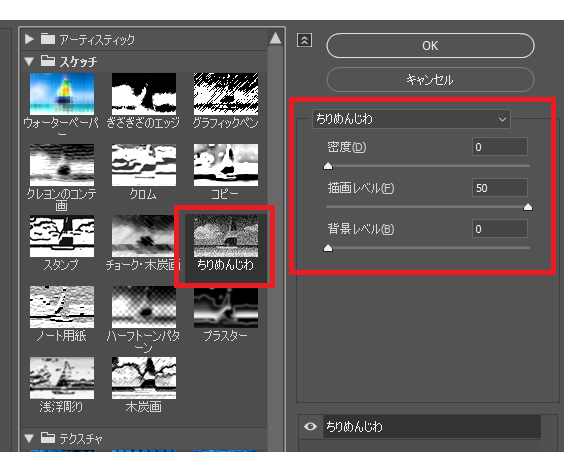Open the ちりめんじわ filter dropdown

tap(411, 119)
